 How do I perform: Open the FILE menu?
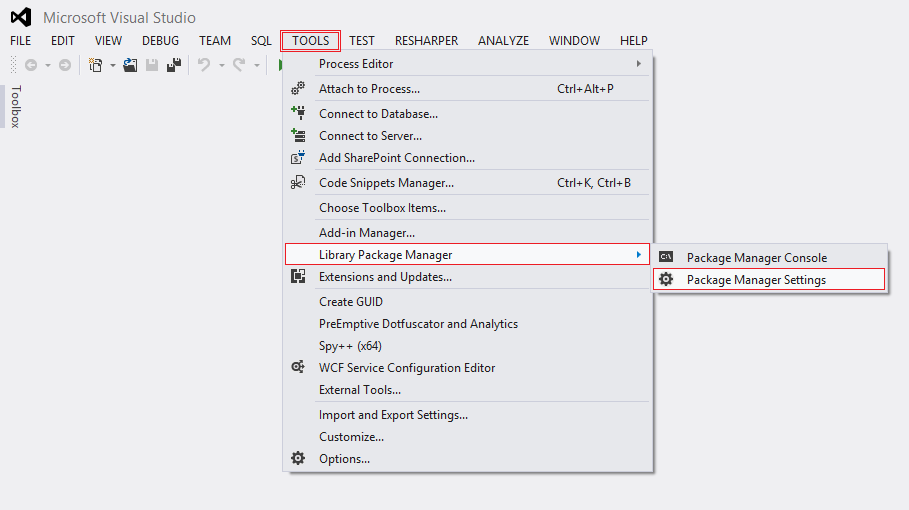click(20, 41)
